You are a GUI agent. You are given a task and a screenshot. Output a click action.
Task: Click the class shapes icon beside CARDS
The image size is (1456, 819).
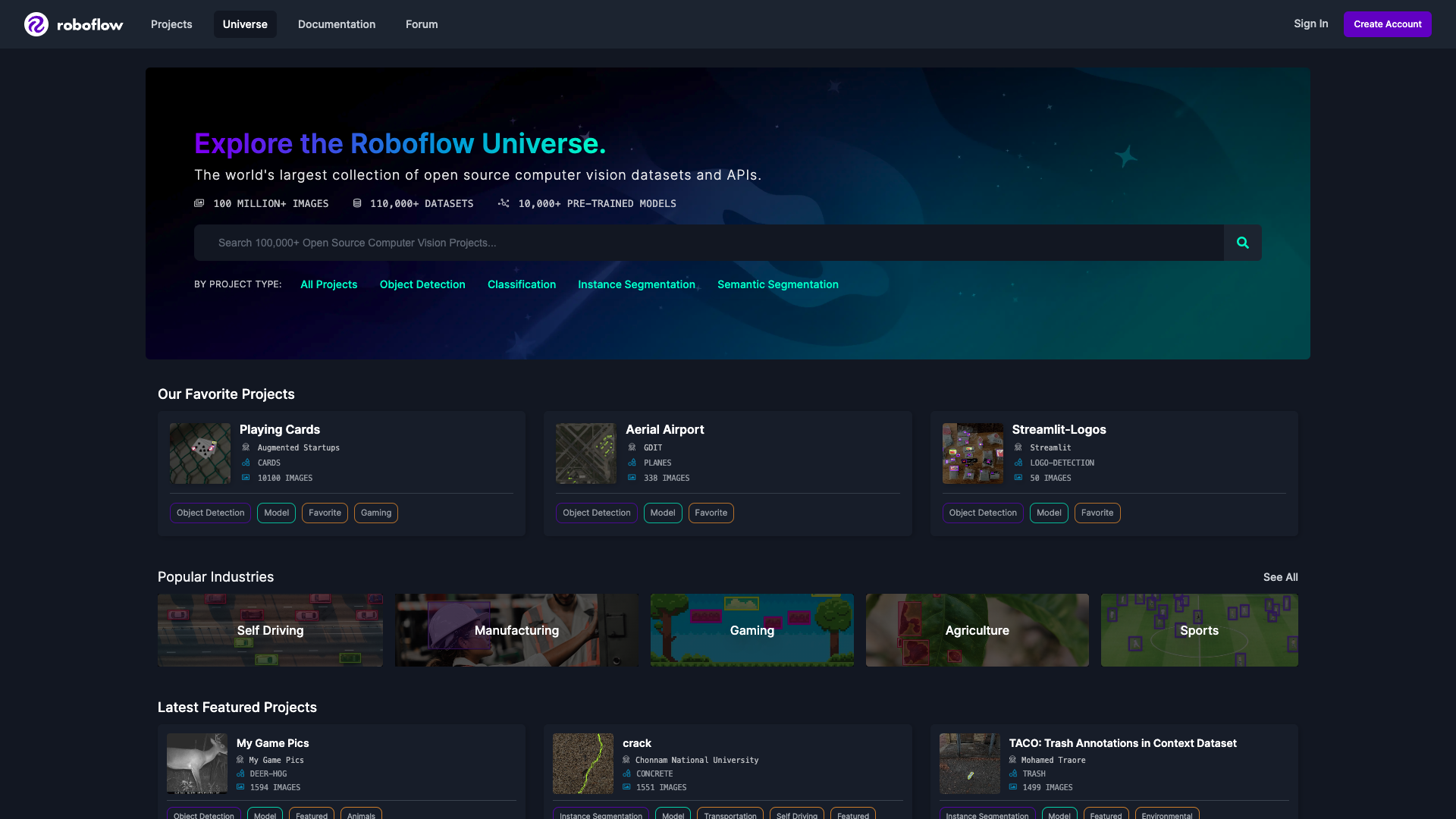[245, 463]
